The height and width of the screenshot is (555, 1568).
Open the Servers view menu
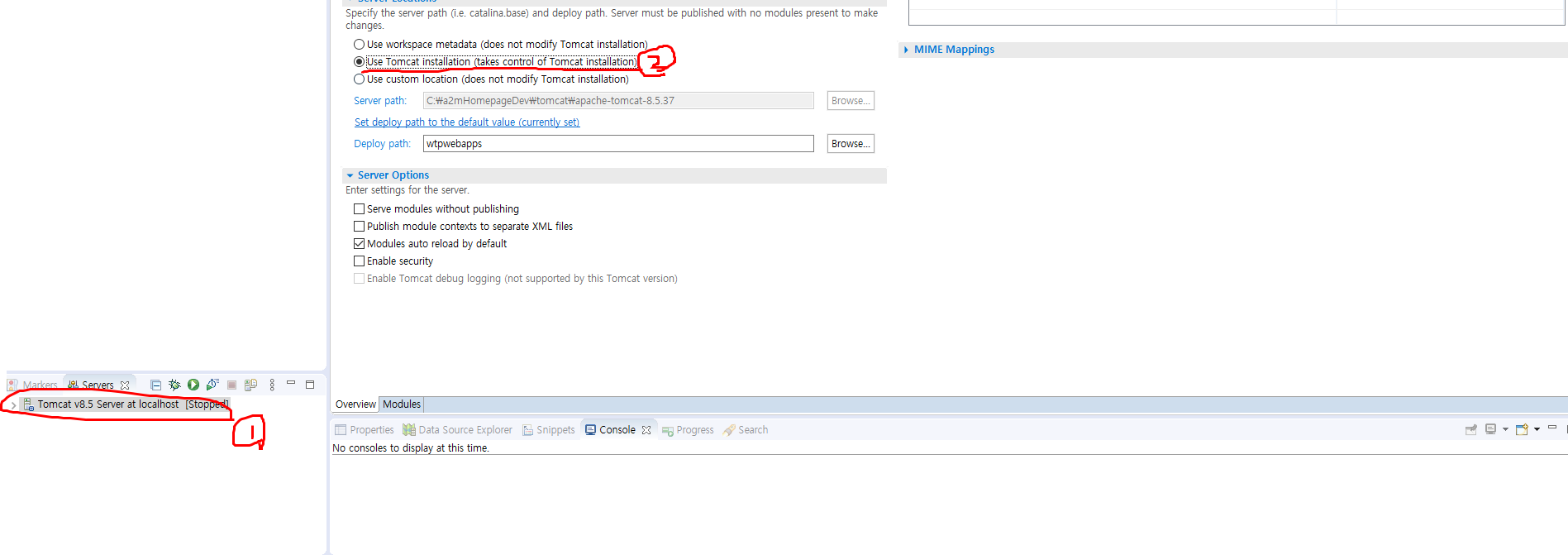(272, 385)
